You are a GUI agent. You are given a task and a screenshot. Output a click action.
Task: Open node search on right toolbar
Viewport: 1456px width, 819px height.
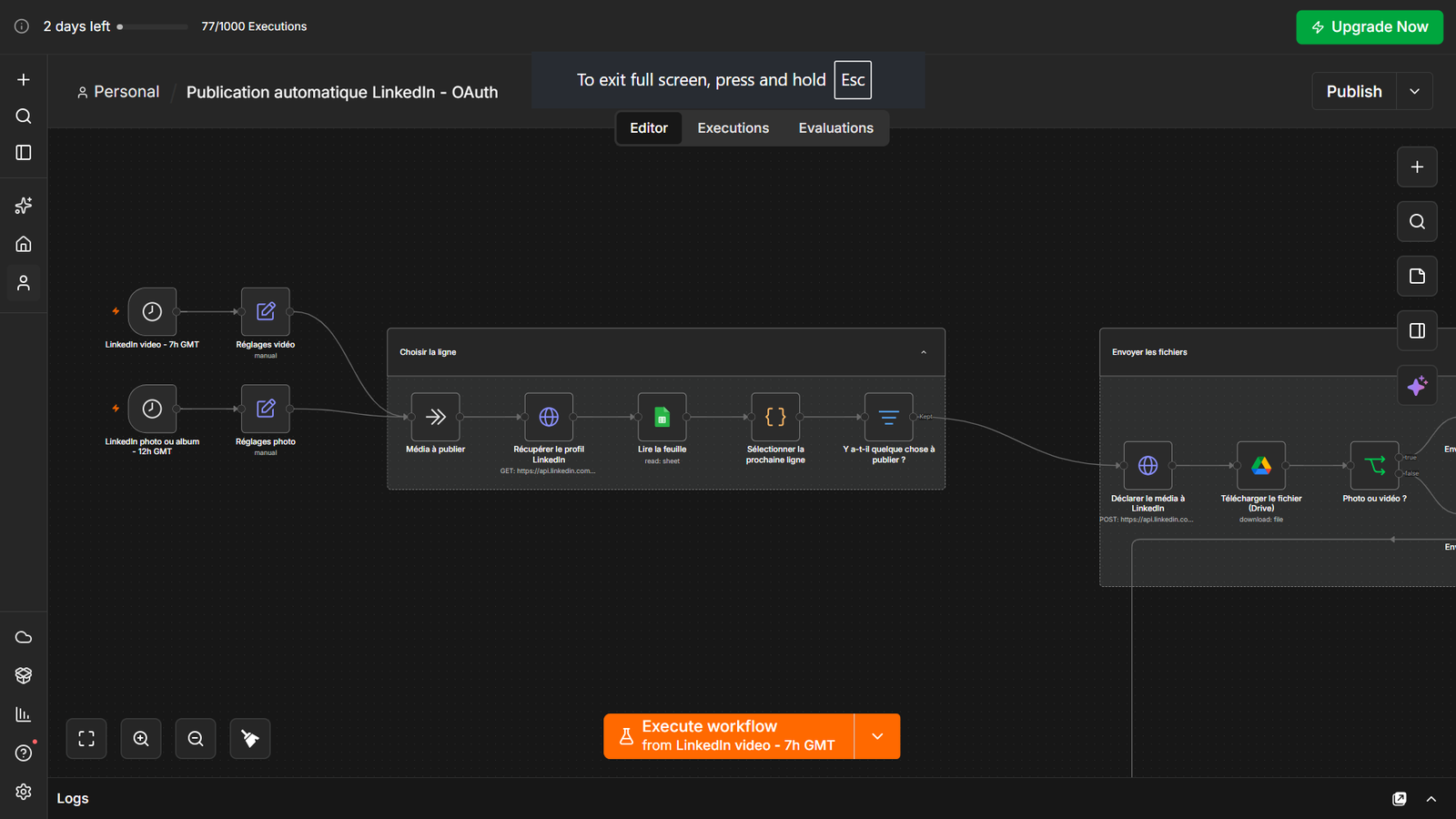tap(1417, 221)
